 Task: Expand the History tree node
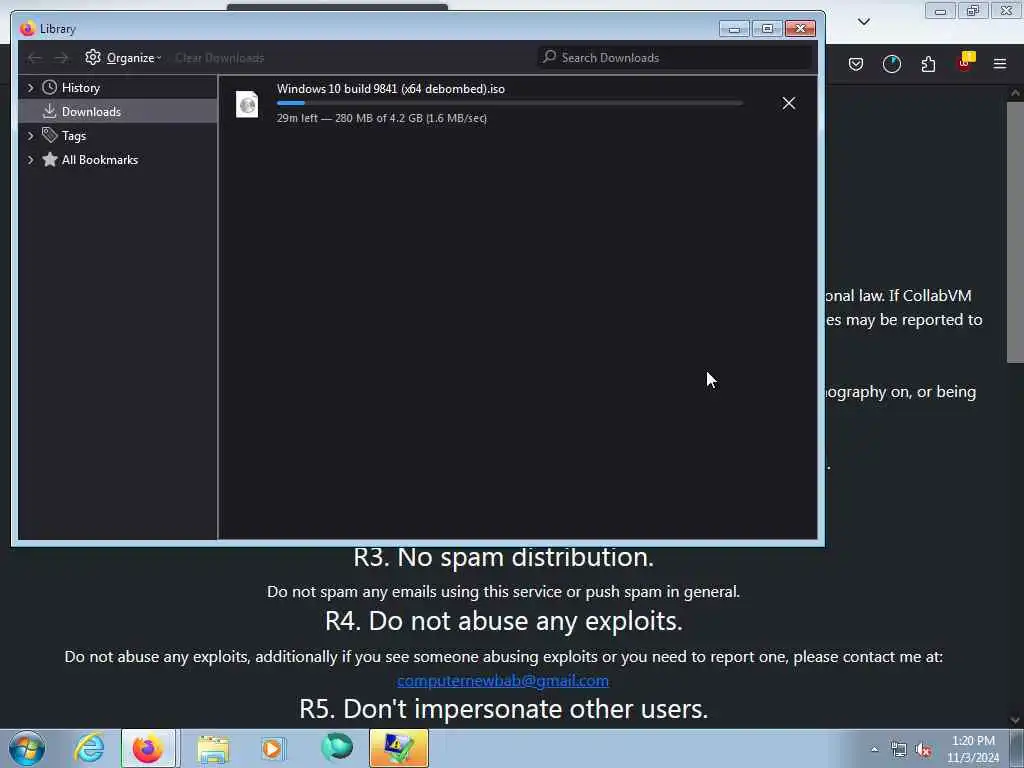[x=30, y=88]
